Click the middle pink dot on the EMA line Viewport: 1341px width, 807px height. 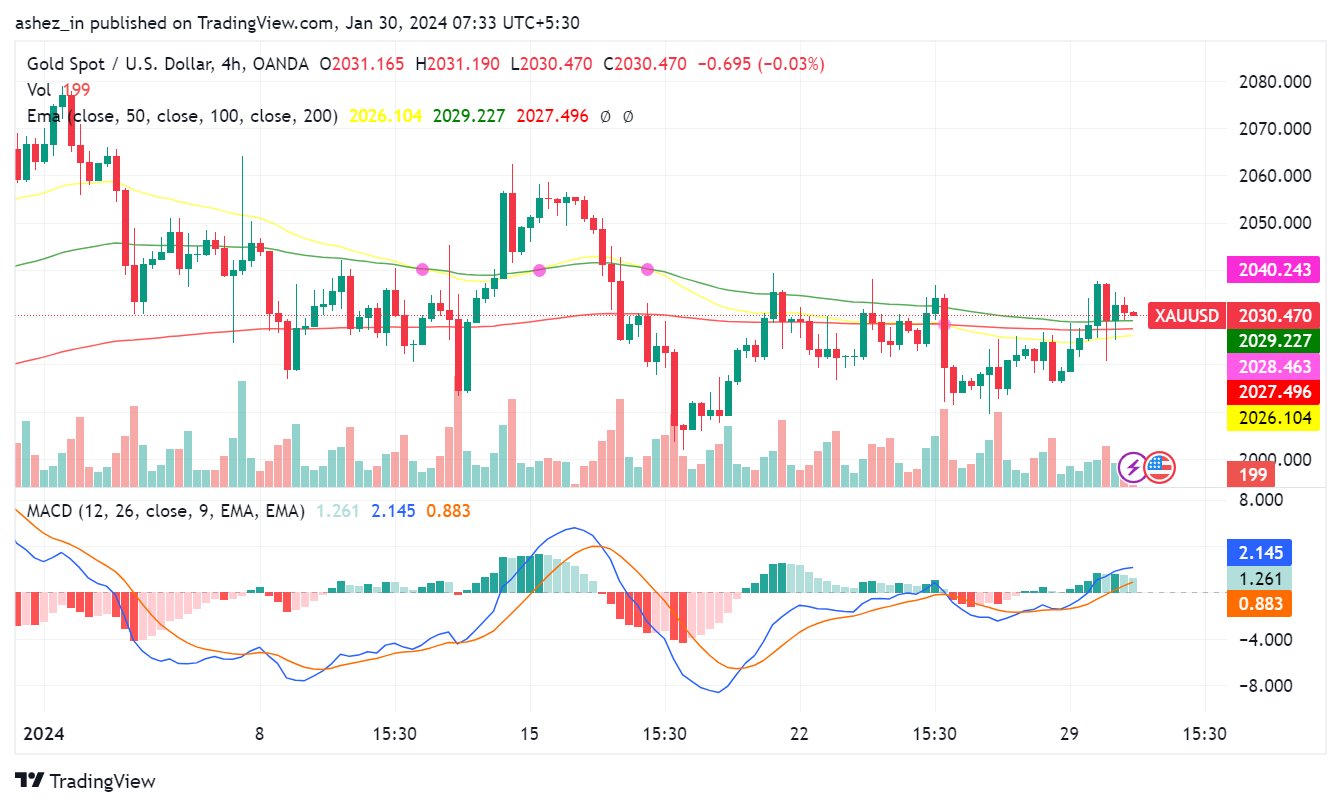[539, 270]
